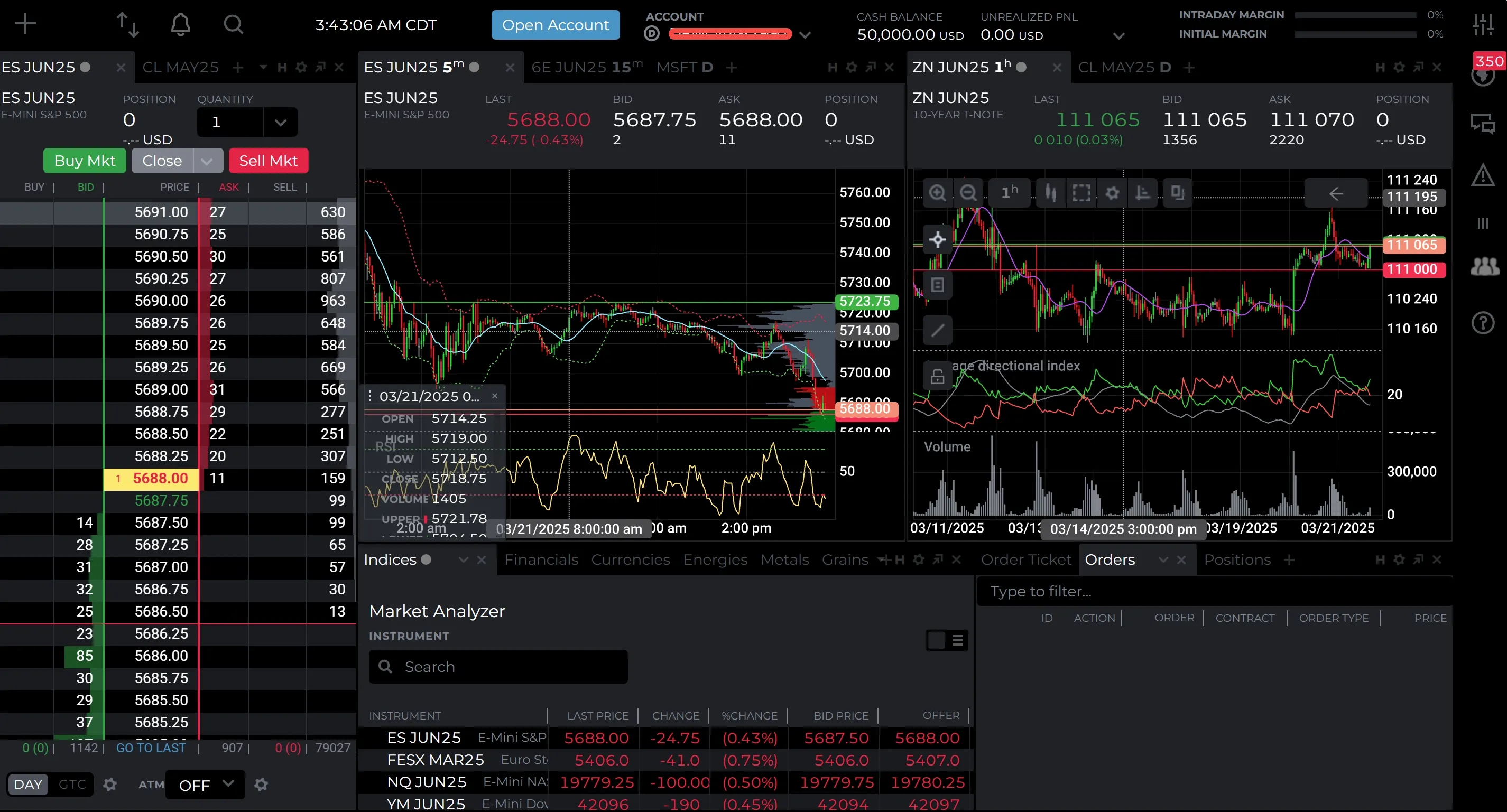This screenshot has width=1507, height=812.
Task: Toggle Market Analyzer list view switch
Action: click(x=947, y=641)
